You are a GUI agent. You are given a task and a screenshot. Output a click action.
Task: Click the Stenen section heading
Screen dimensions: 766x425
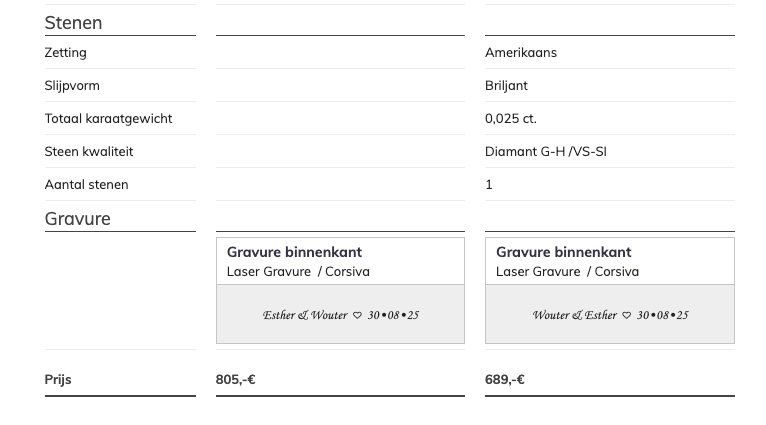(x=73, y=22)
